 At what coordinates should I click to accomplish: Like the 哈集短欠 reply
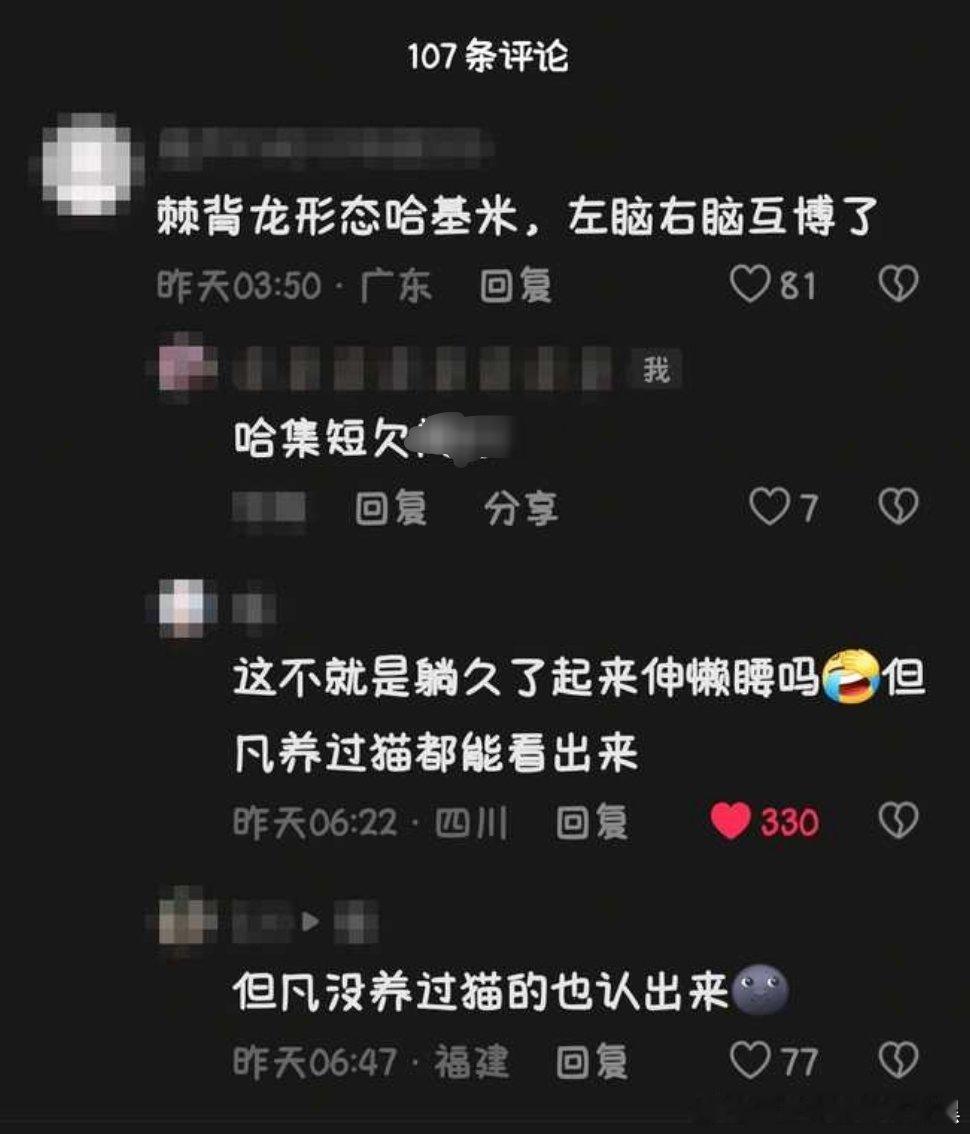tap(768, 506)
